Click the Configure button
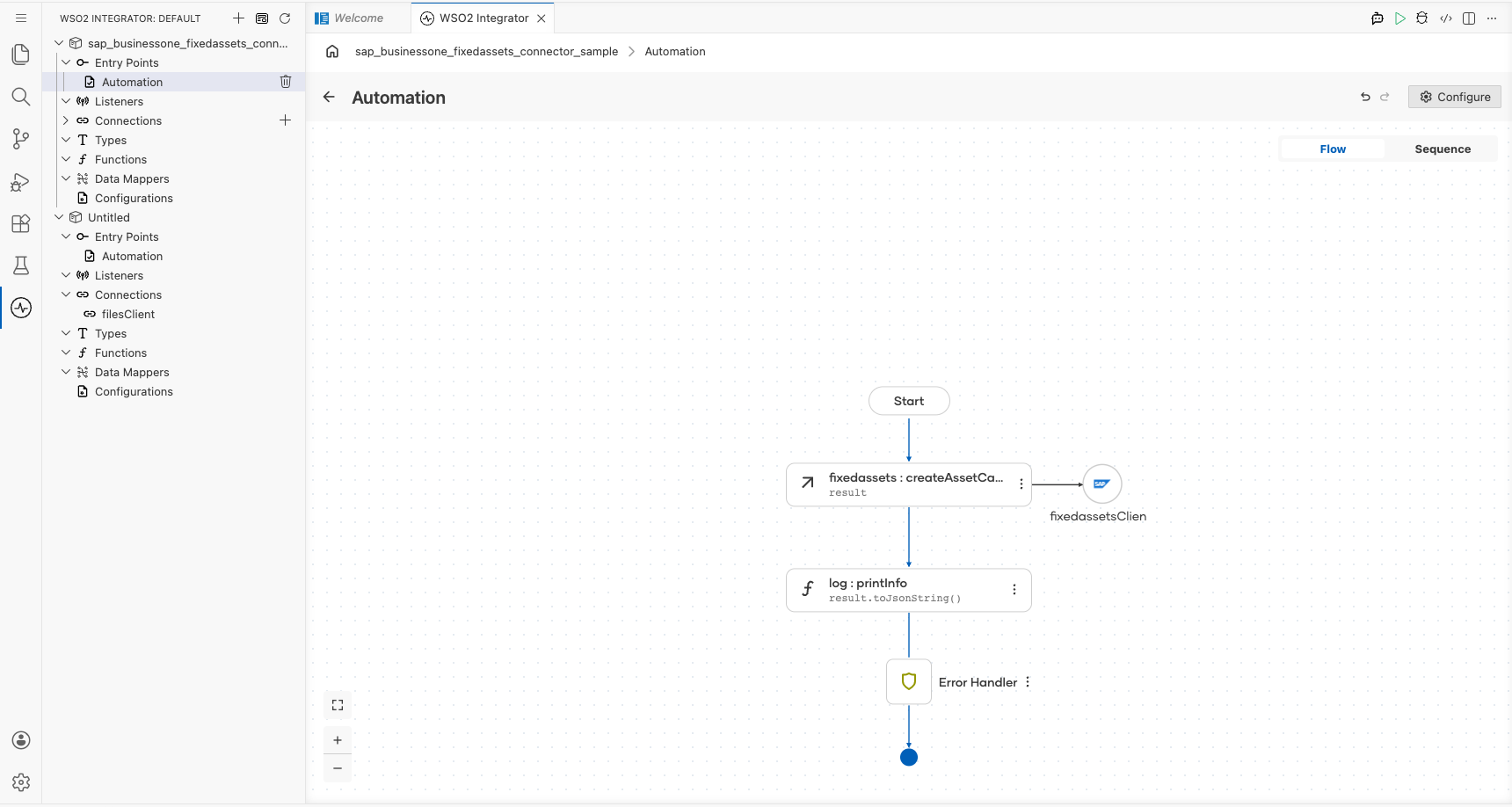This screenshot has height=807, width=1512. point(1455,97)
